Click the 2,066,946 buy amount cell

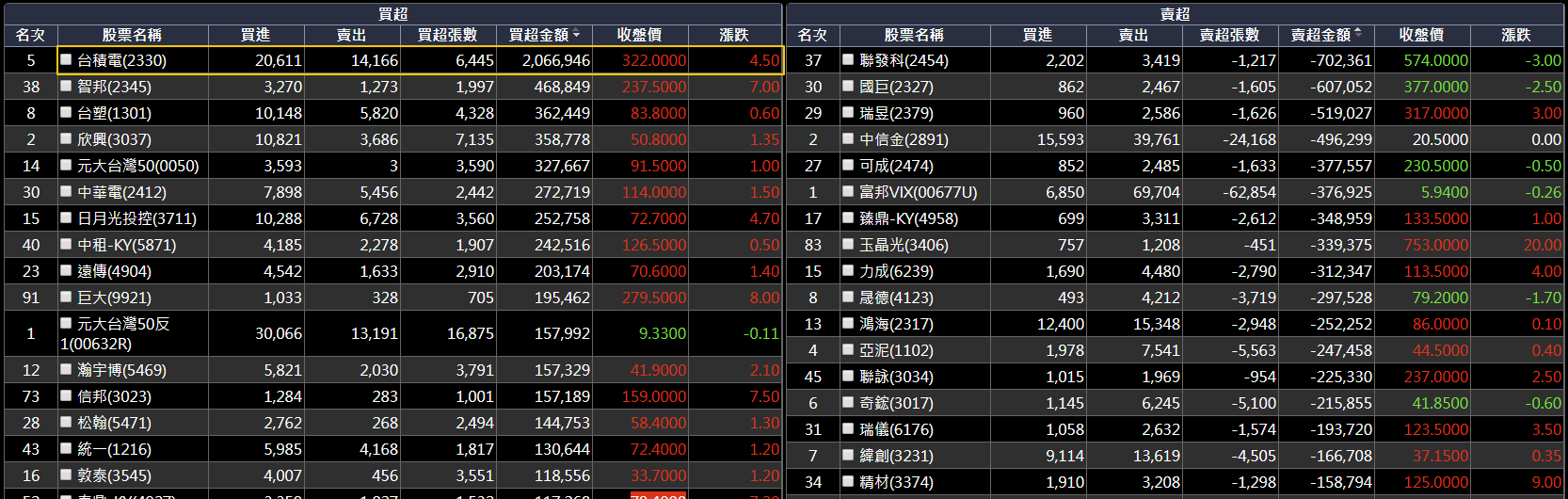pos(544,59)
